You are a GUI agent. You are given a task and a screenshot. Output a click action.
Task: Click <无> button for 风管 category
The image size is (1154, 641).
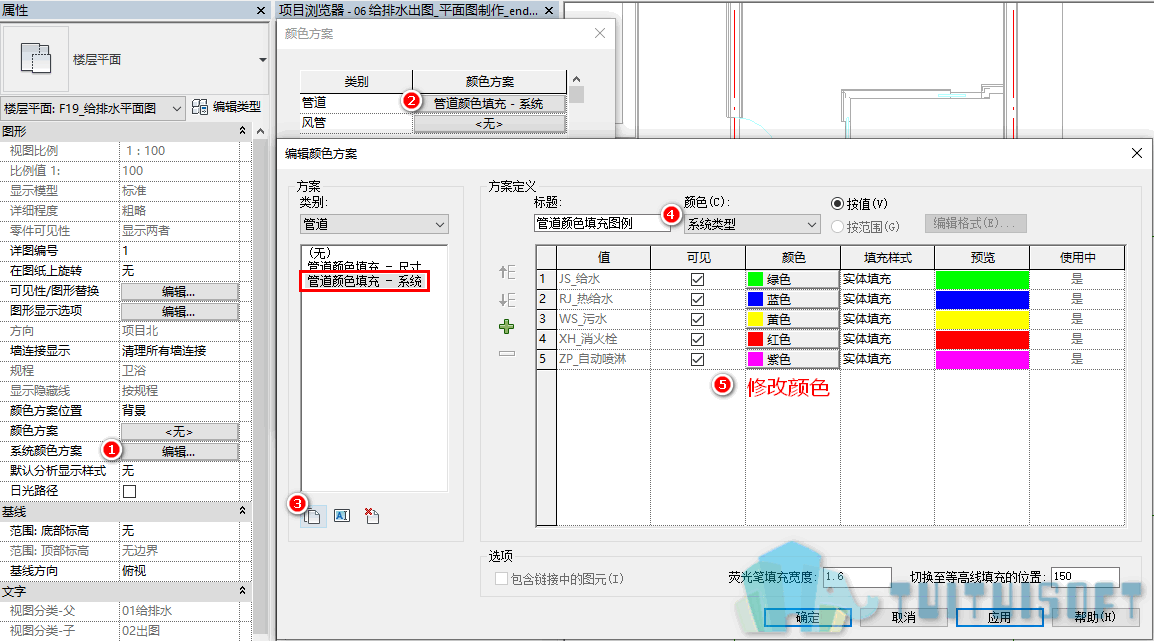(489, 124)
